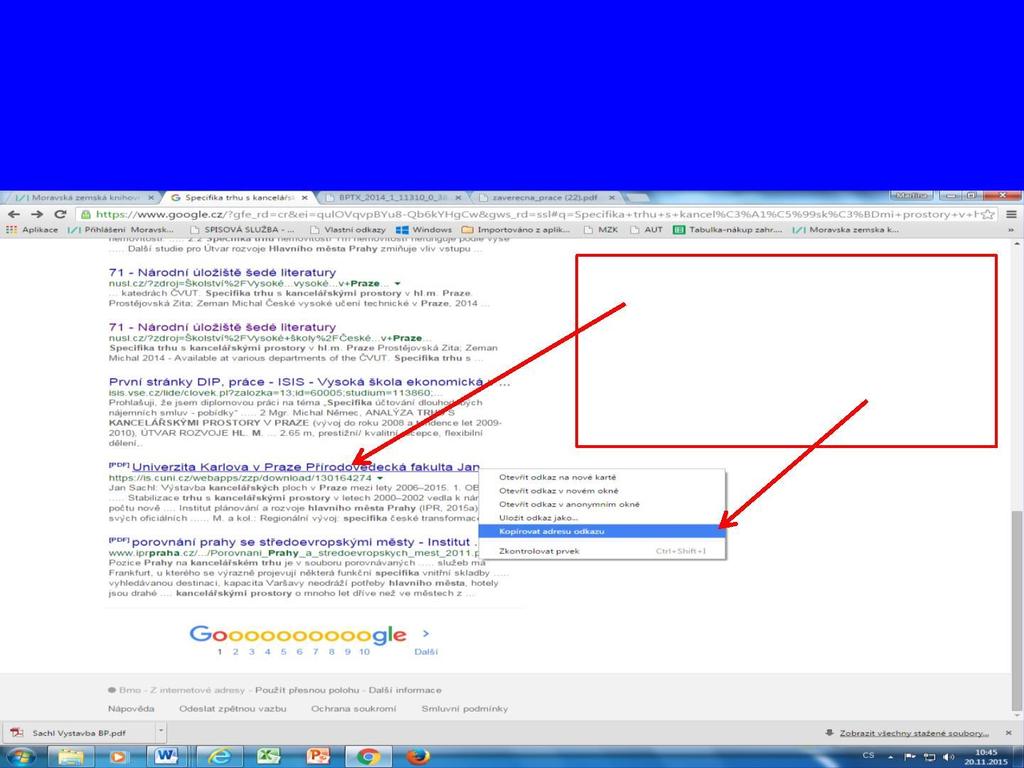The height and width of the screenshot is (768, 1024).
Task: Expand options arrow beside first nusl.cz URL
Action: [397, 284]
